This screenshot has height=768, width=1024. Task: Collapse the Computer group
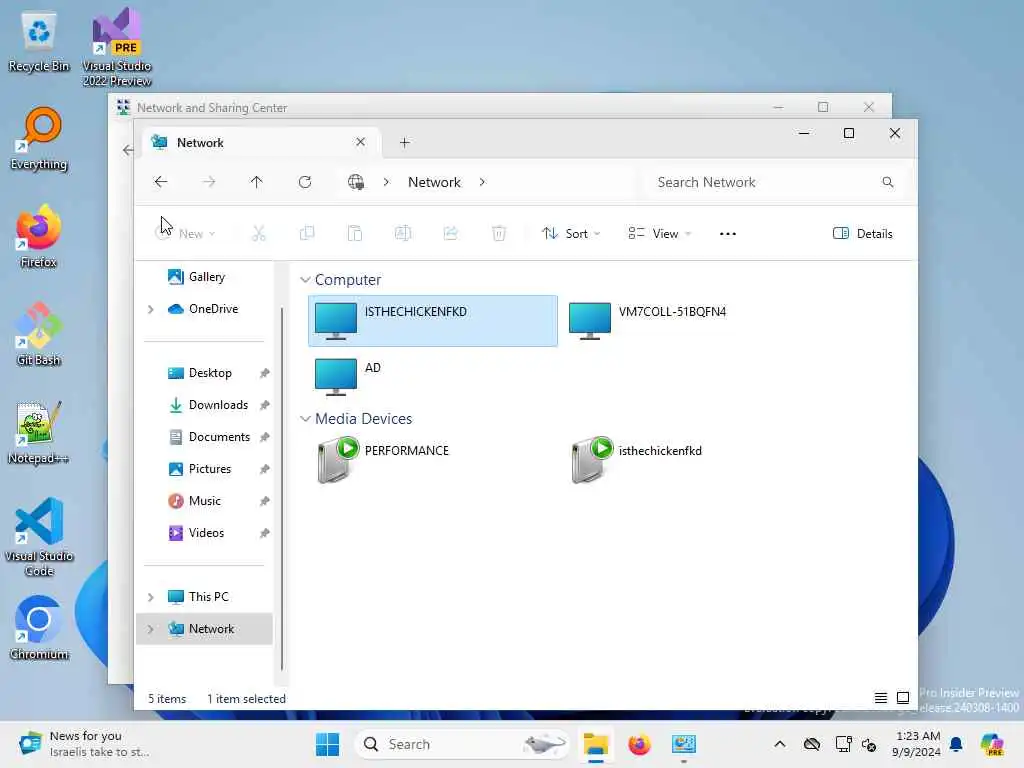coord(305,280)
